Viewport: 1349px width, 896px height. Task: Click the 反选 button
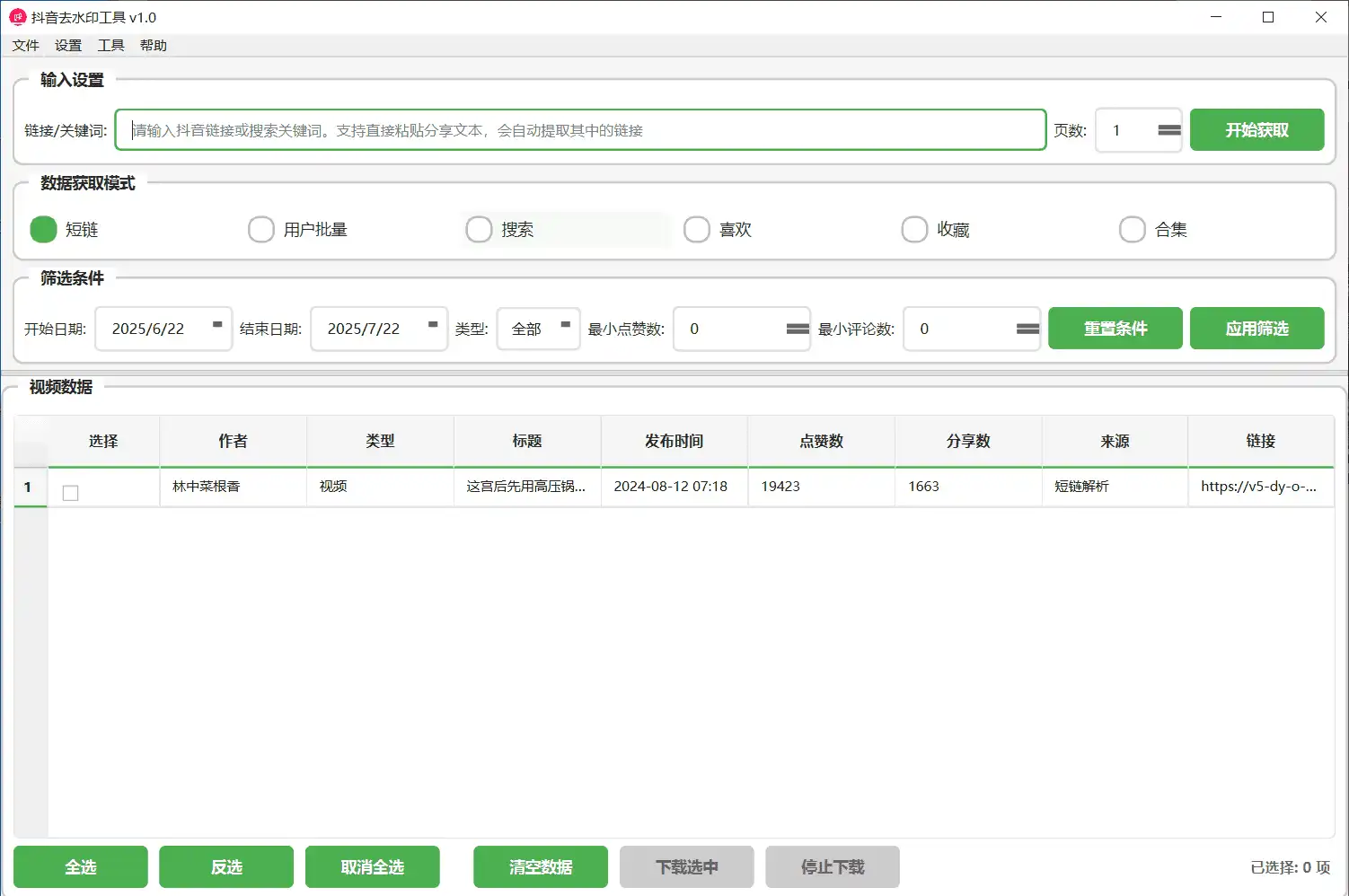(x=226, y=867)
